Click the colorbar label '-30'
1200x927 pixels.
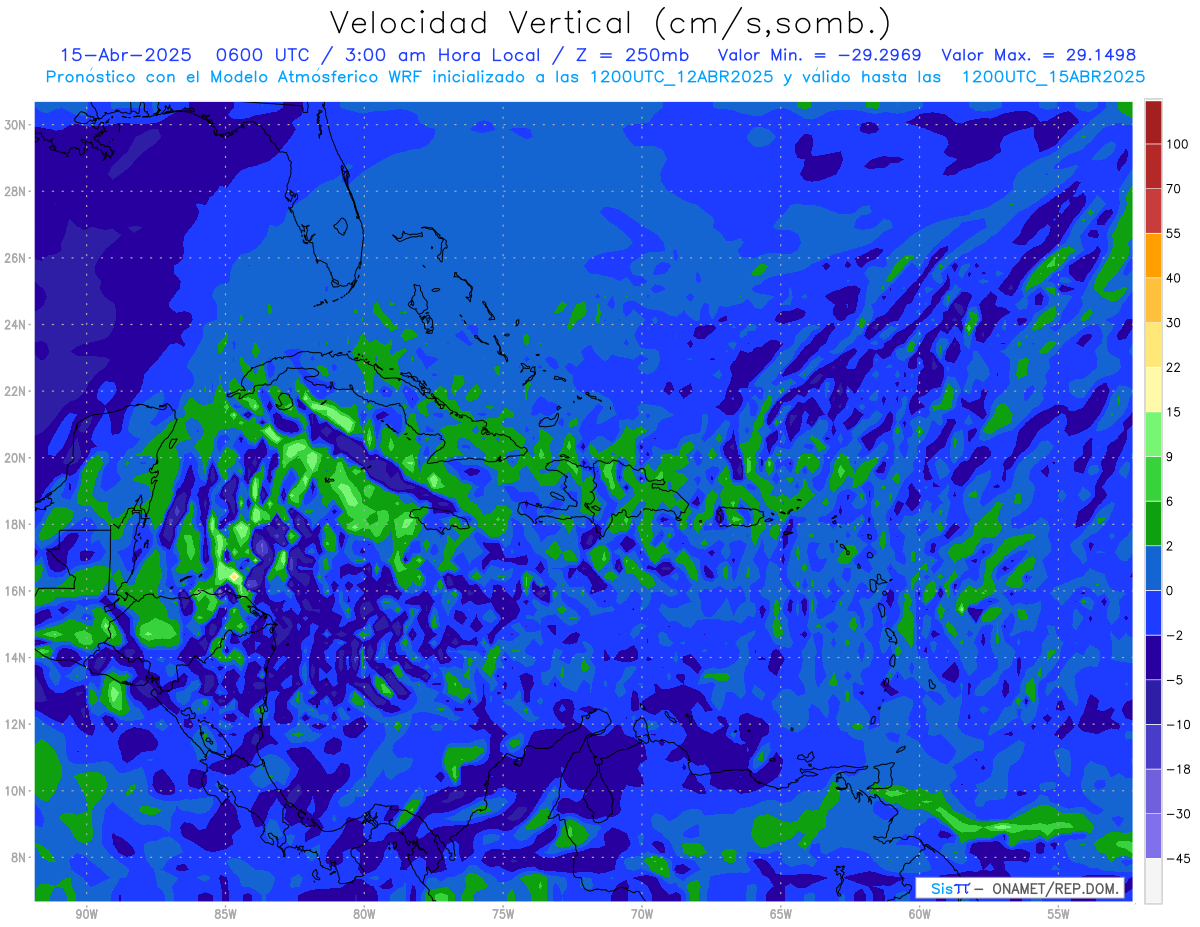click(1177, 814)
